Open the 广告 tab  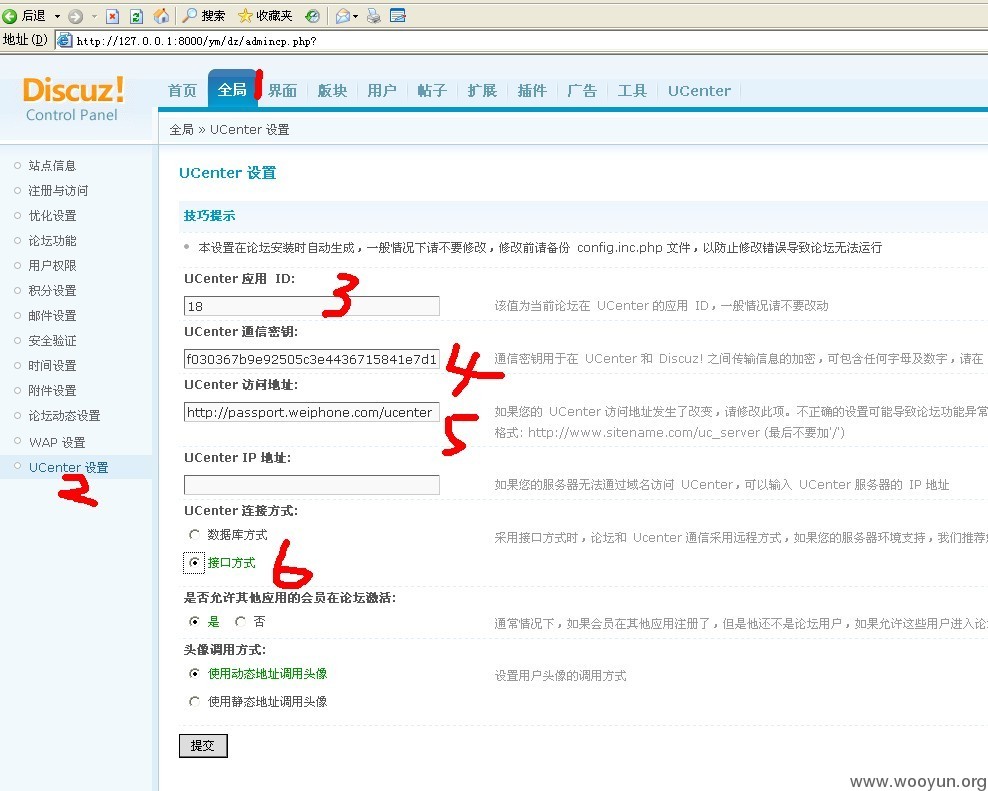(x=582, y=91)
